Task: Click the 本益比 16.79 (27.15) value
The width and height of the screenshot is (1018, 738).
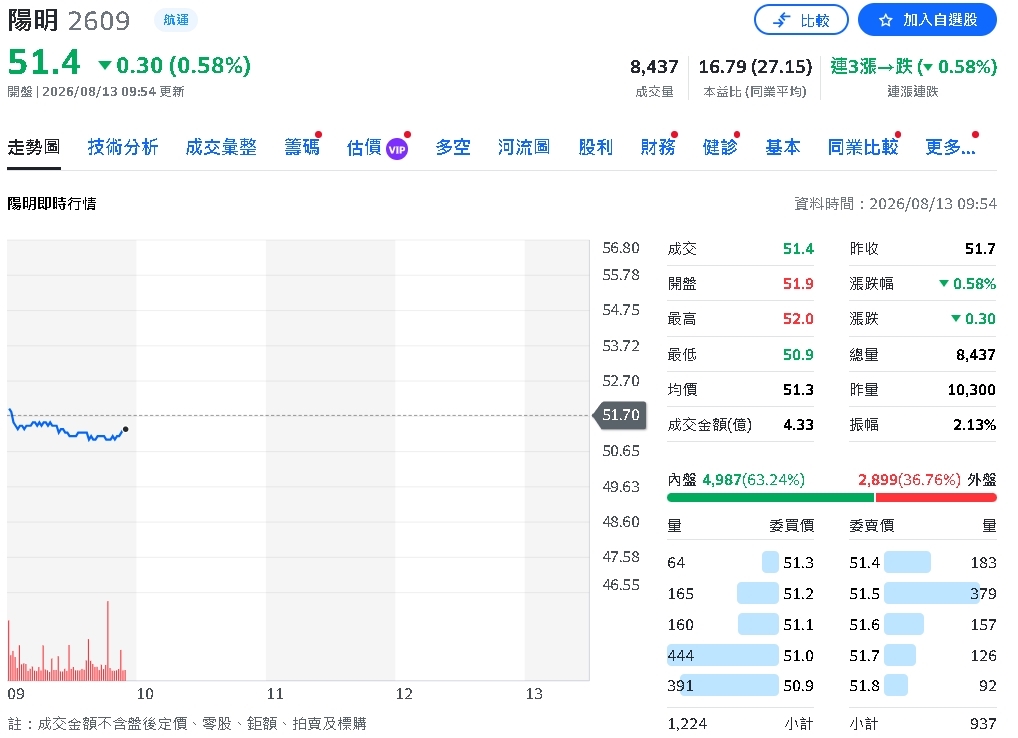Action: coord(755,66)
